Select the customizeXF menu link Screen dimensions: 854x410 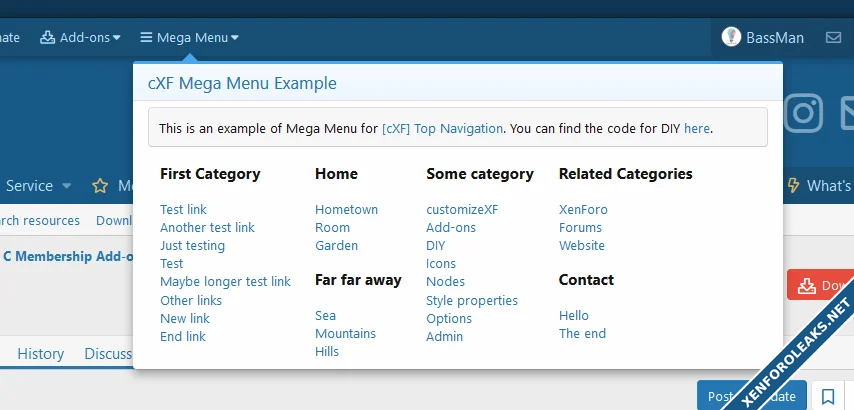(461, 210)
